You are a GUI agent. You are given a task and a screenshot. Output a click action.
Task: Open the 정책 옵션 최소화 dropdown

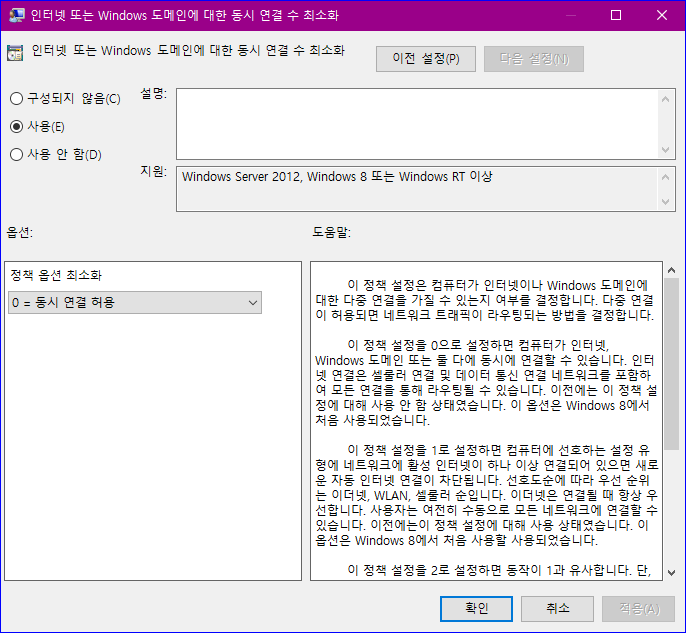[135, 302]
